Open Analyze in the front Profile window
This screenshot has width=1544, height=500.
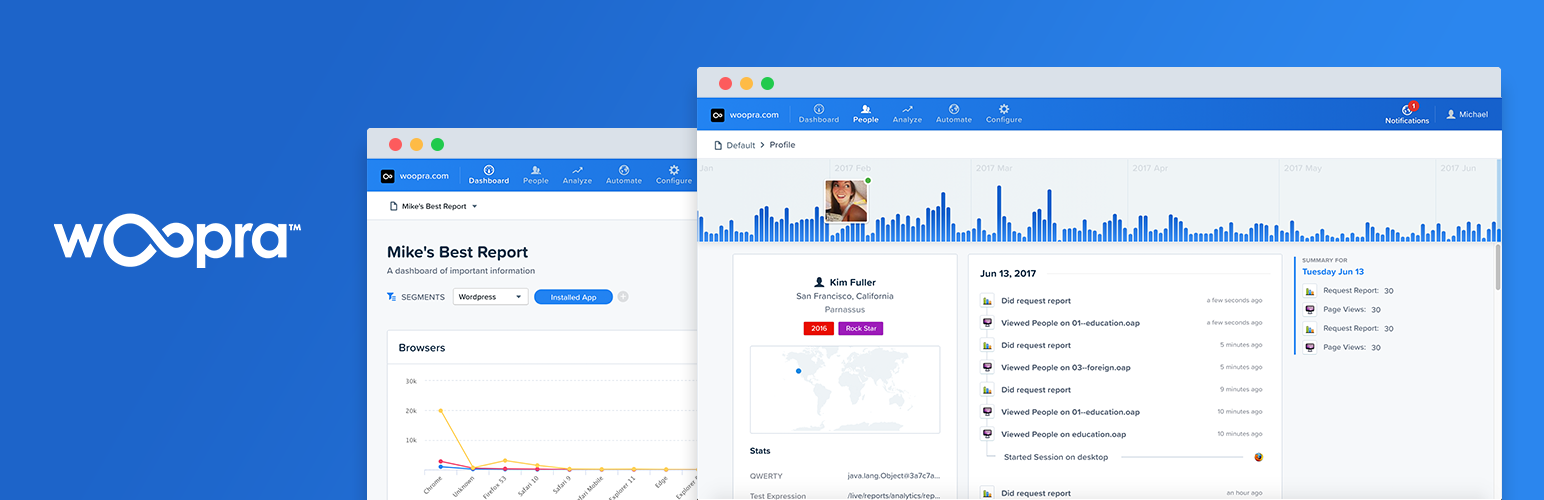907,114
